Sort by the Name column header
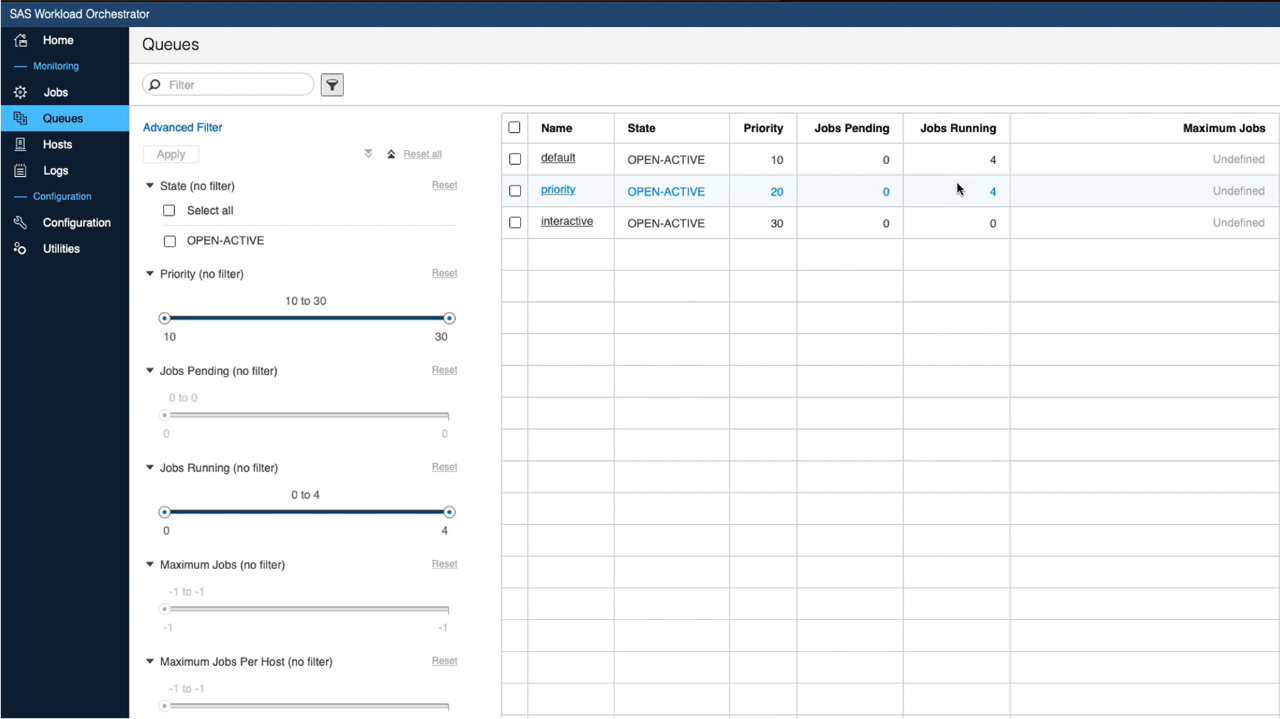 [x=557, y=128]
